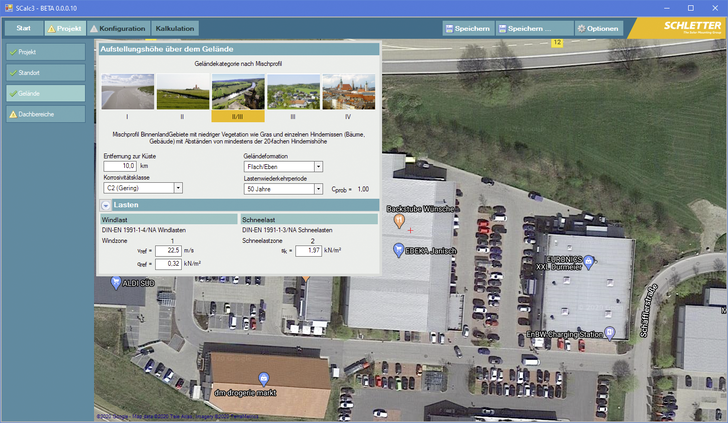Image resolution: width=728 pixels, height=423 pixels.
Task: Select terrain category II thumbnail
Action: point(182,92)
